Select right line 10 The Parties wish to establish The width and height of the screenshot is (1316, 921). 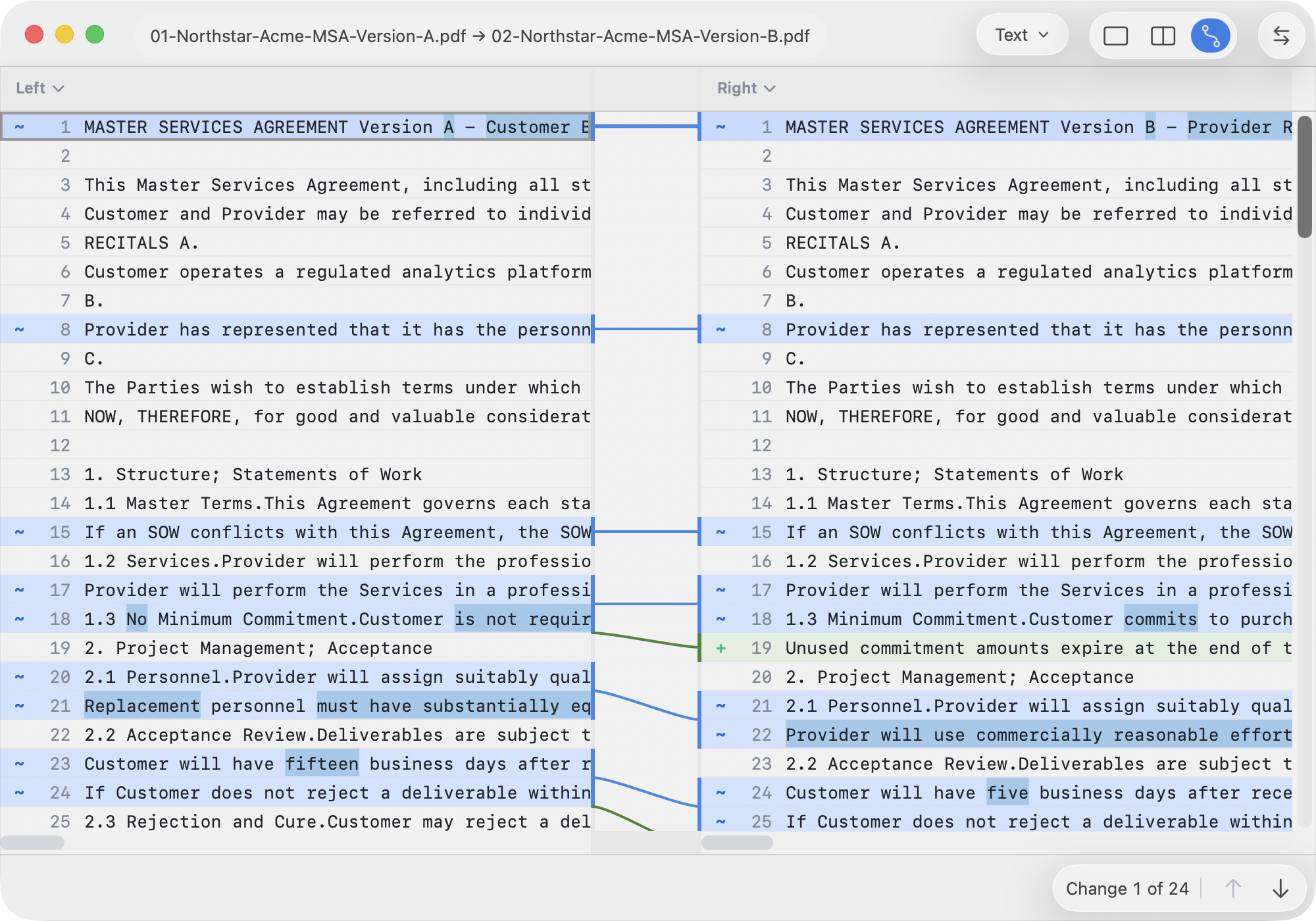pyautogui.click(x=996, y=387)
